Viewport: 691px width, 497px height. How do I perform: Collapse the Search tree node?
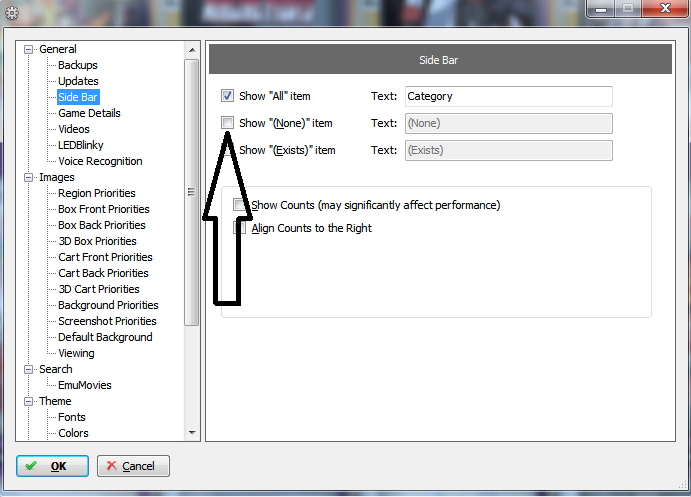(x=28, y=369)
